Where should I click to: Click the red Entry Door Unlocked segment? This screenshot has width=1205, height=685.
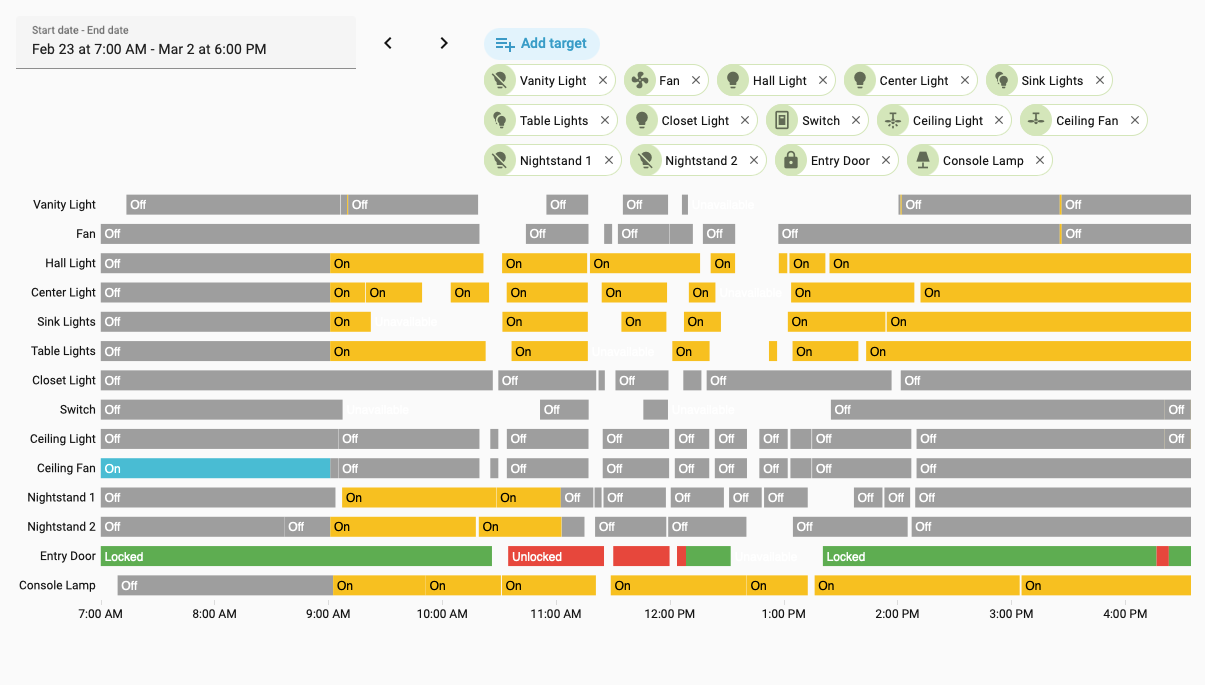555,556
